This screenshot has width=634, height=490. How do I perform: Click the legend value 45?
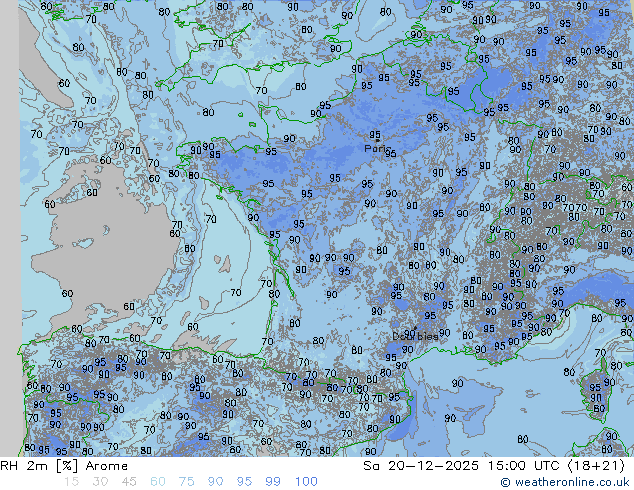pyautogui.click(x=129, y=482)
